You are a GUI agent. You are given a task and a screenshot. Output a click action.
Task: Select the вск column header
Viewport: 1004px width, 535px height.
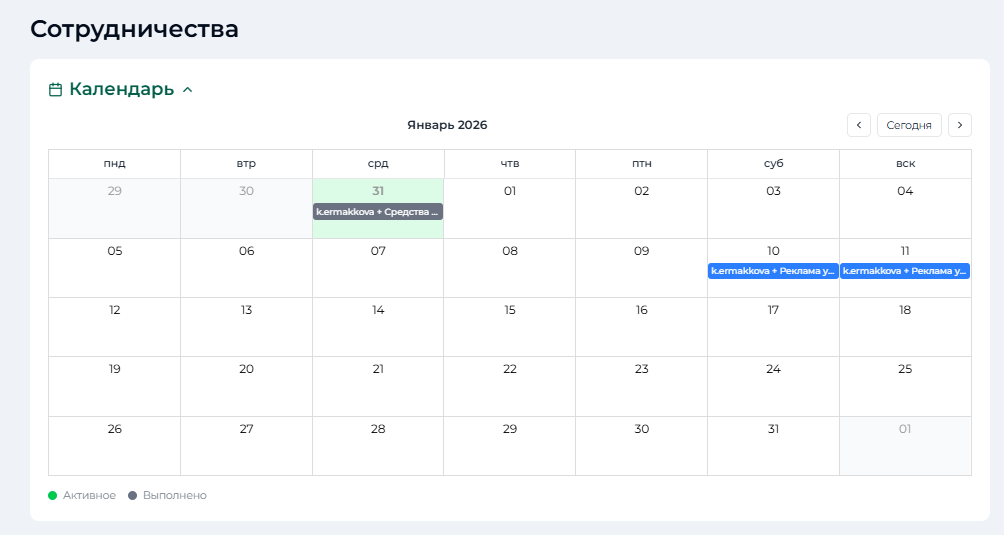pyautogui.click(x=905, y=164)
